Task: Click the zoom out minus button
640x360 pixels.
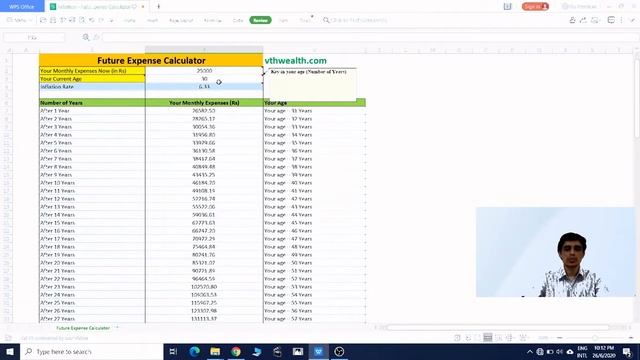Action: point(560,338)
